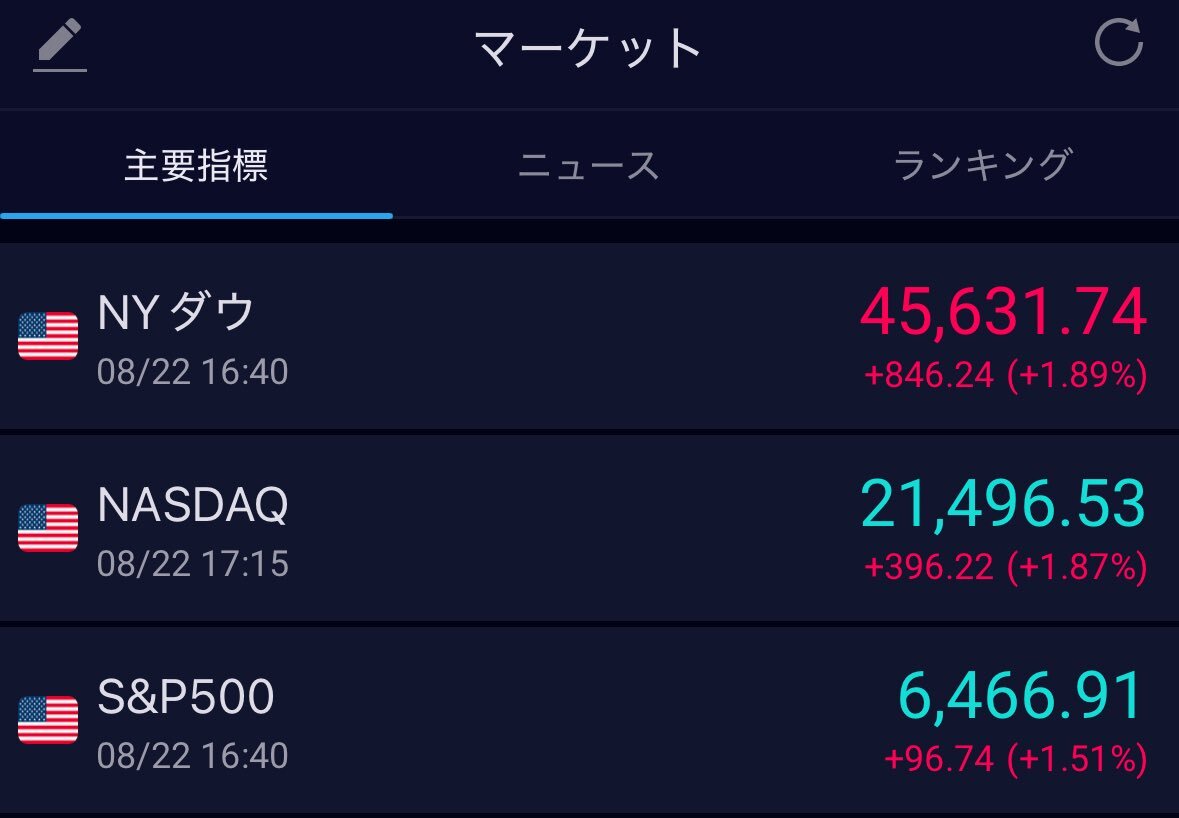Tap the +846.24 (+1.89%) change value

click(x=1005, y=375)
